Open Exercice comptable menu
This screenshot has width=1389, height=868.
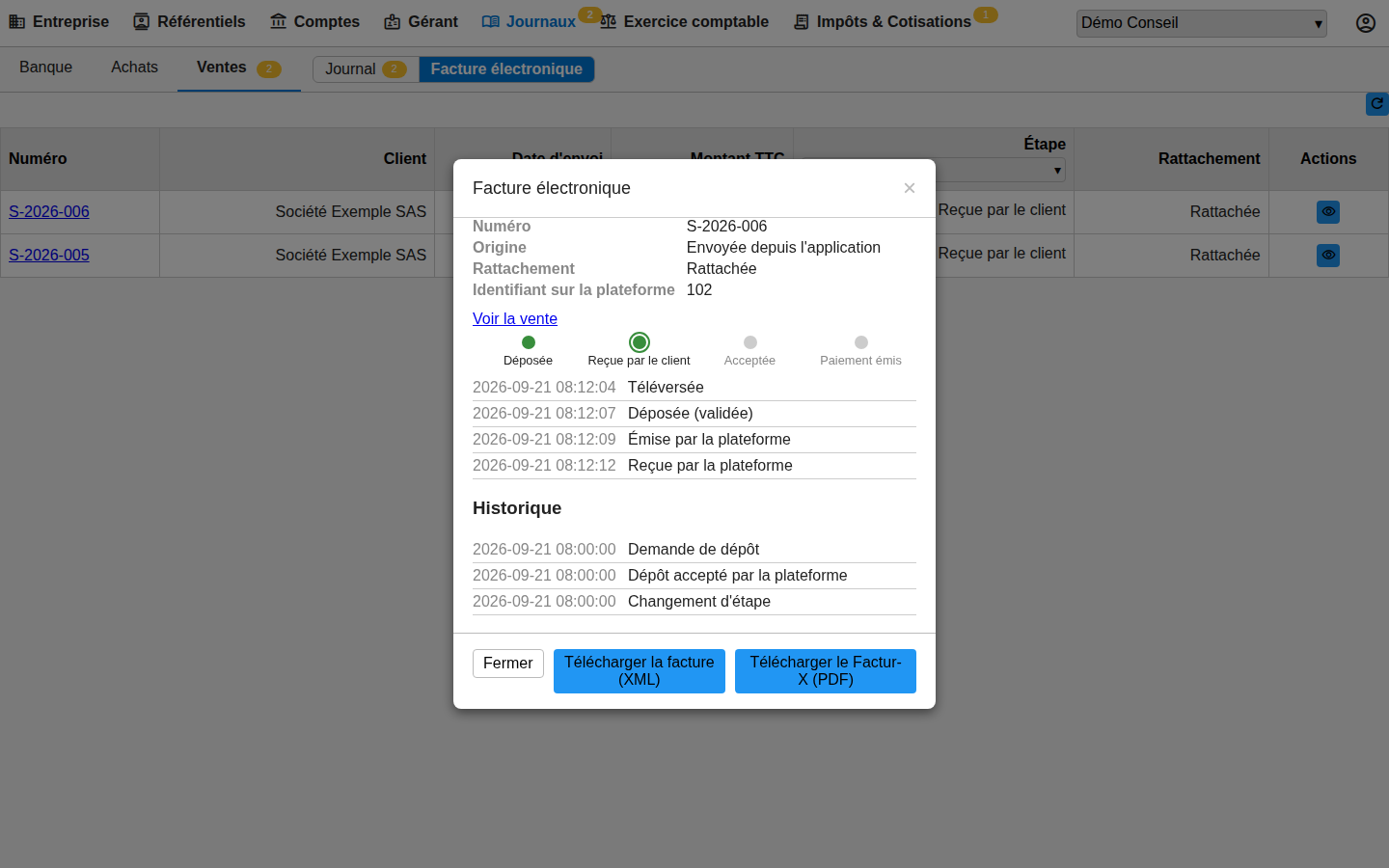pyautogui.click(x=684, y=21)
